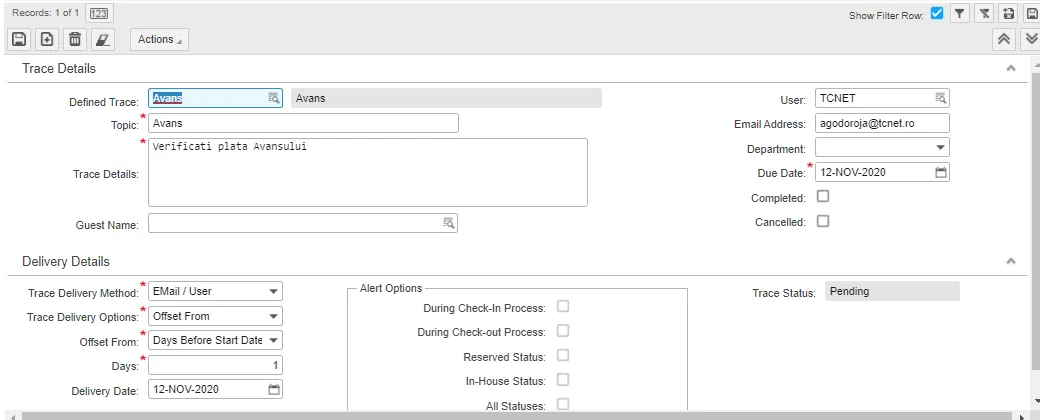Click the record count 123 icon
1040x420 pixels.
[x=98, y=13]
